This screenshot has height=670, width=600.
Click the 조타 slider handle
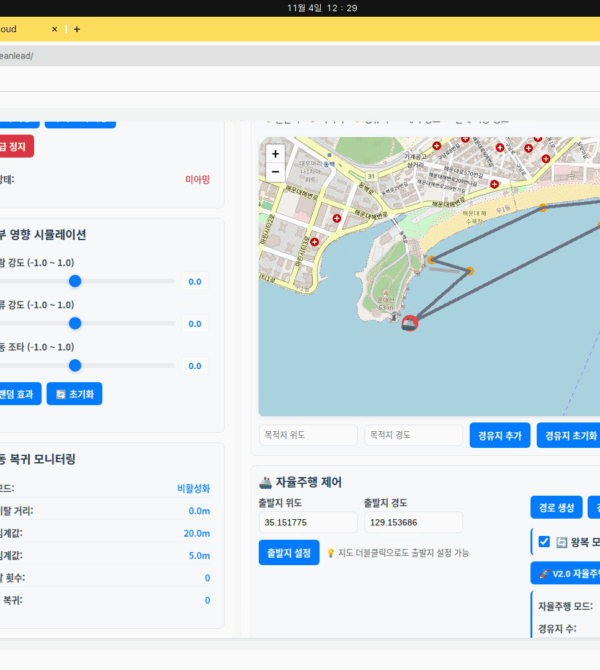(75, 365)
